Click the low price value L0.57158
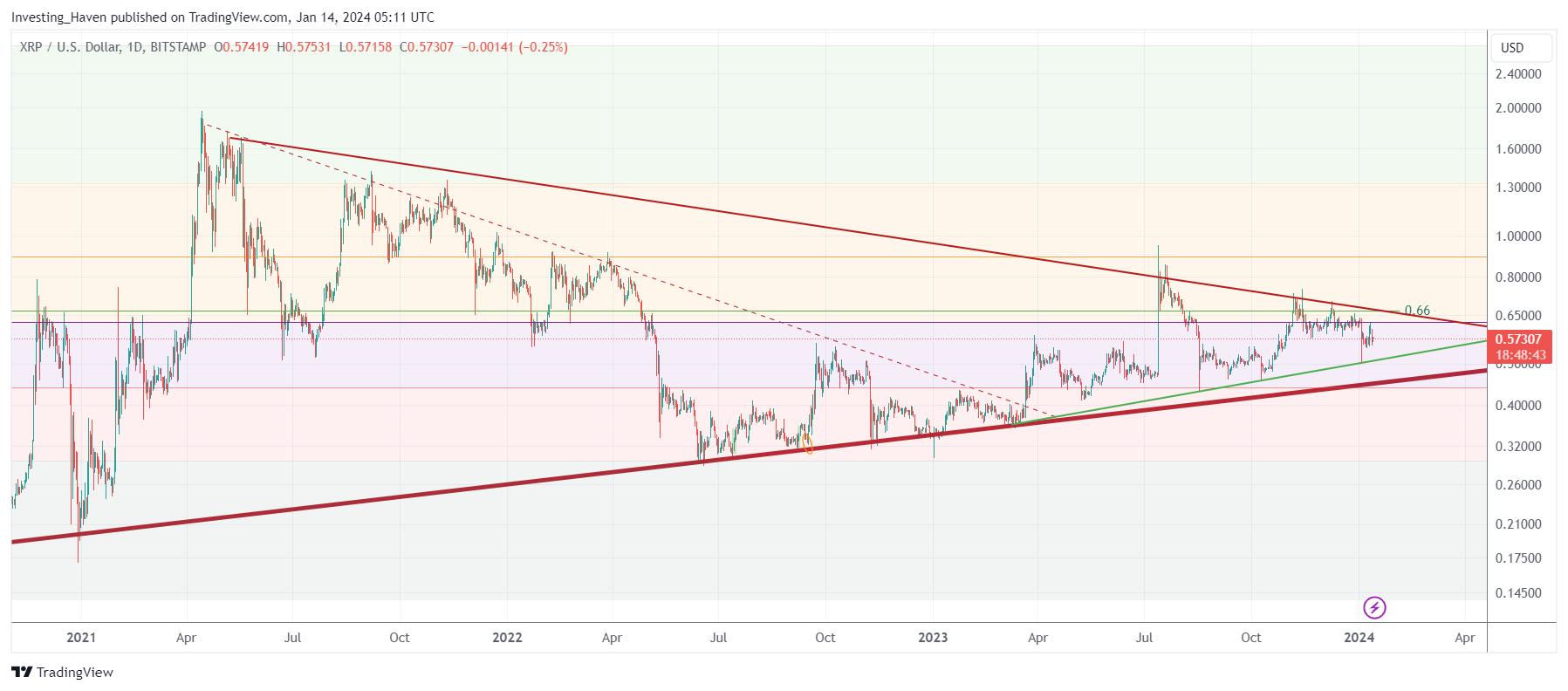Screen dimensions: 1568x691 tap(366, 47)
